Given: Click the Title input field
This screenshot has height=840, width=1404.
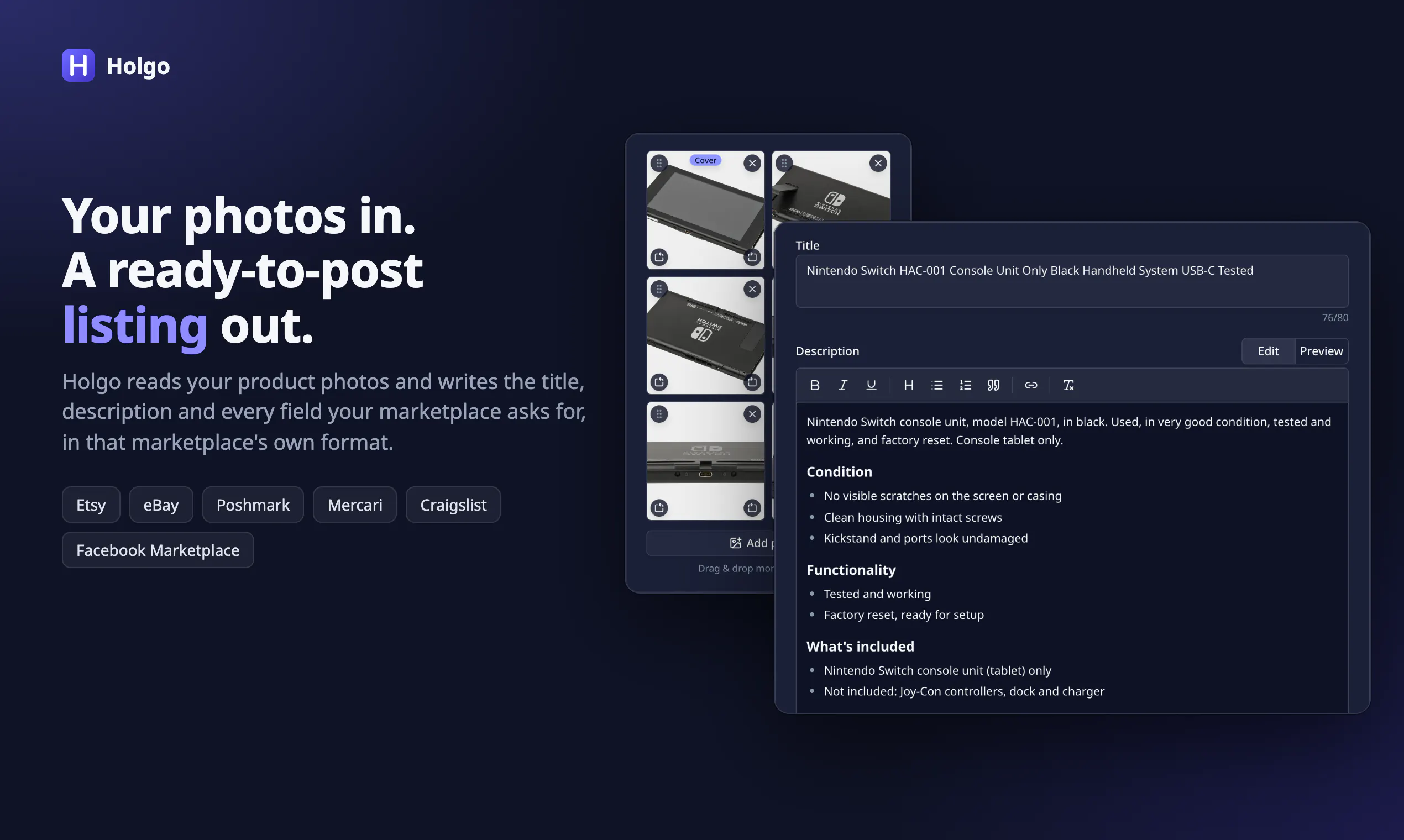Looking at the screenshot, I should coord(1072,281).
